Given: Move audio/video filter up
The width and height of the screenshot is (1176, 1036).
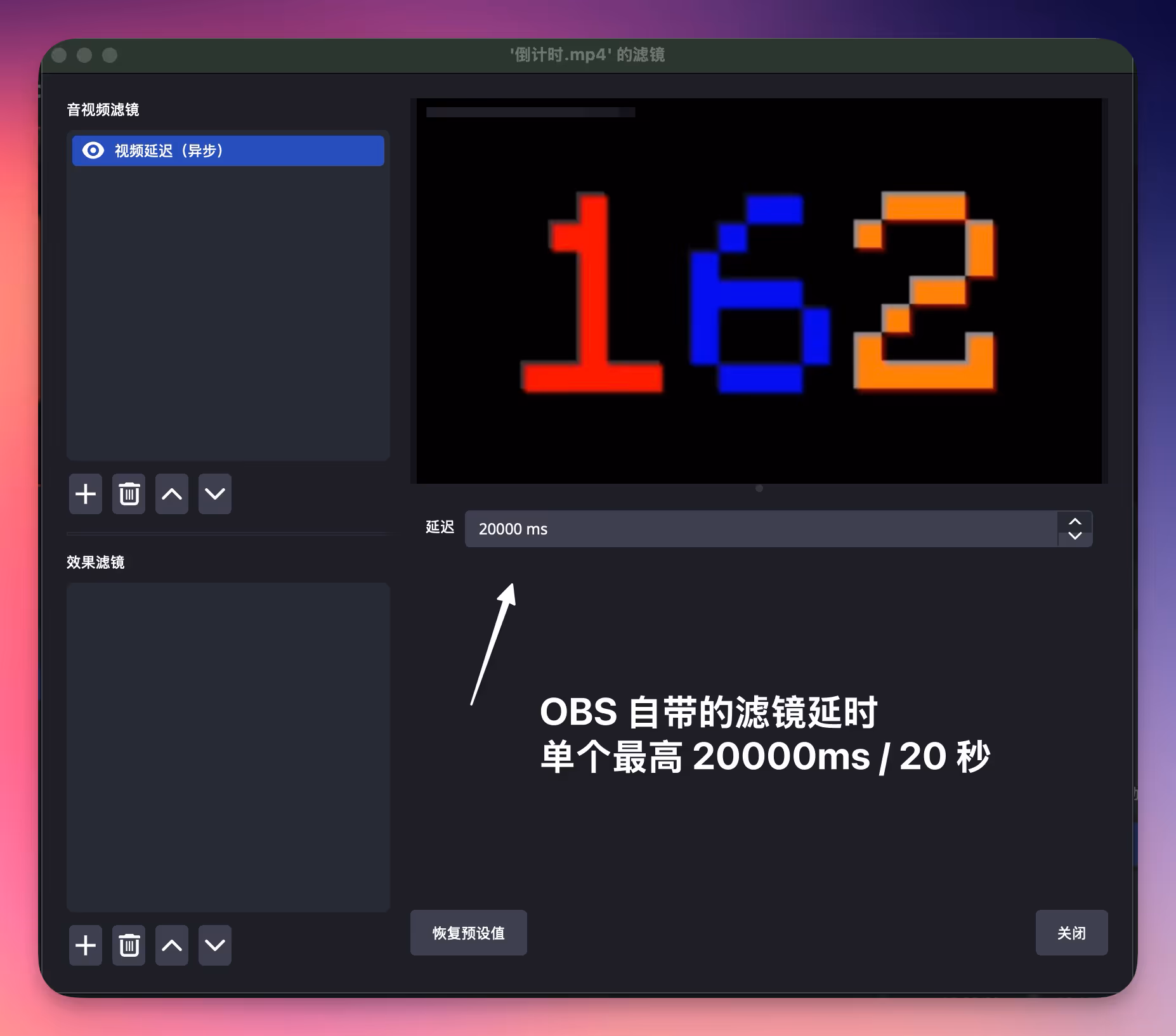Looking at the screenshot, I should pyautogui.click(x=172, y=494).
